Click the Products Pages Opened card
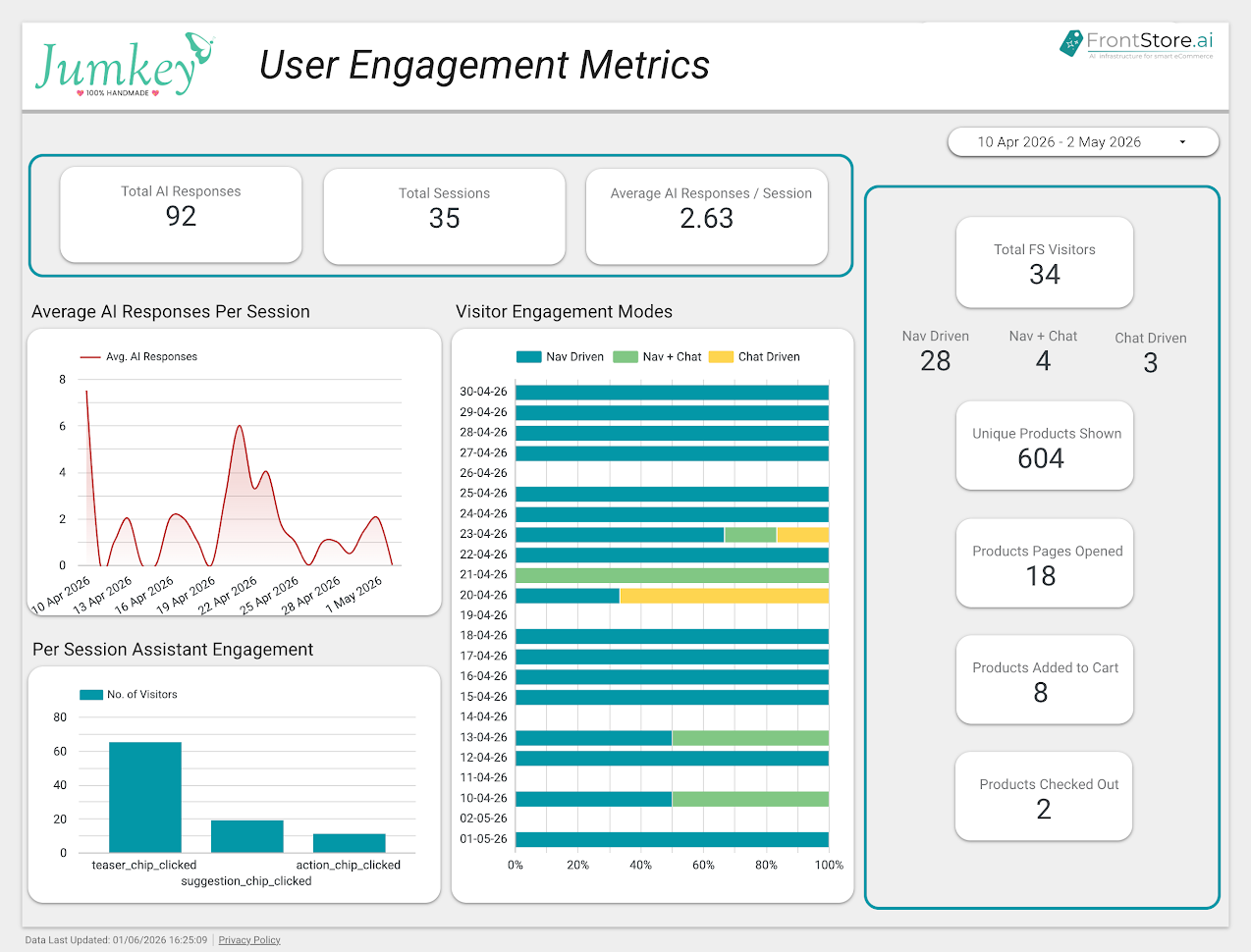This screenshot has height=952, width=1251. pyautogui.click(x=1045, y=563)
